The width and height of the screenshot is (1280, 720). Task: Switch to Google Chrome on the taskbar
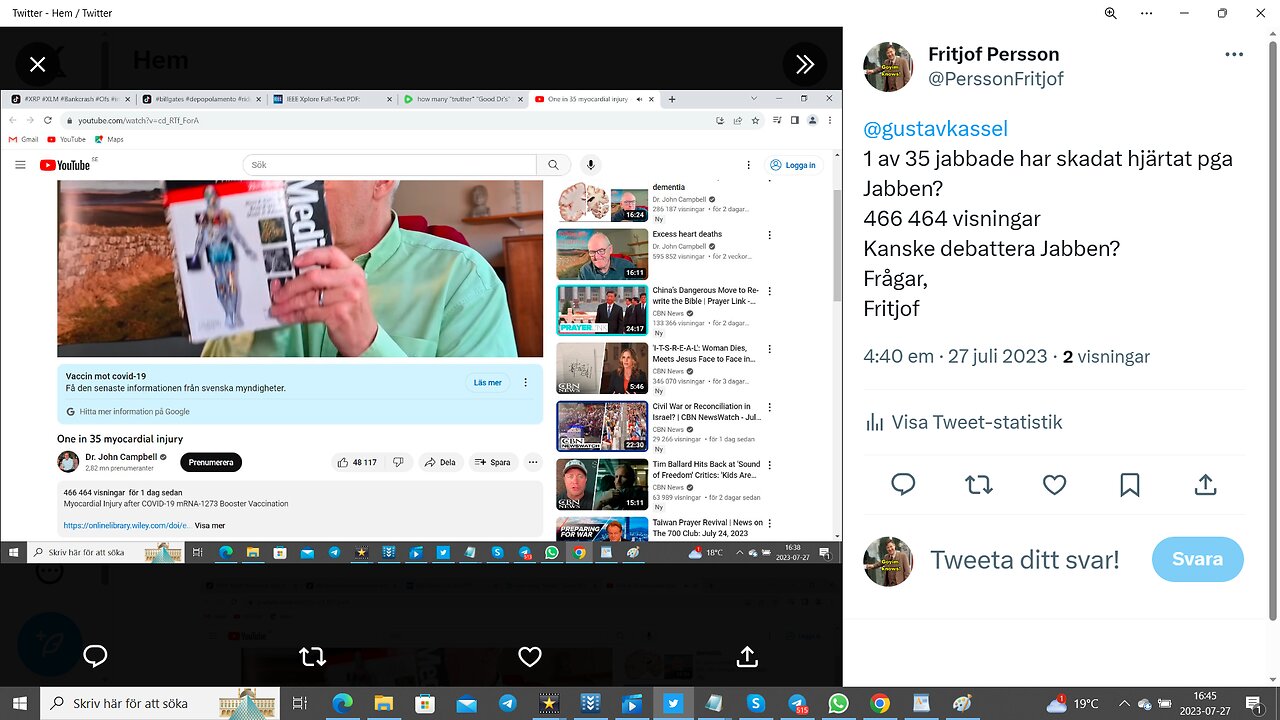[879, 703]
